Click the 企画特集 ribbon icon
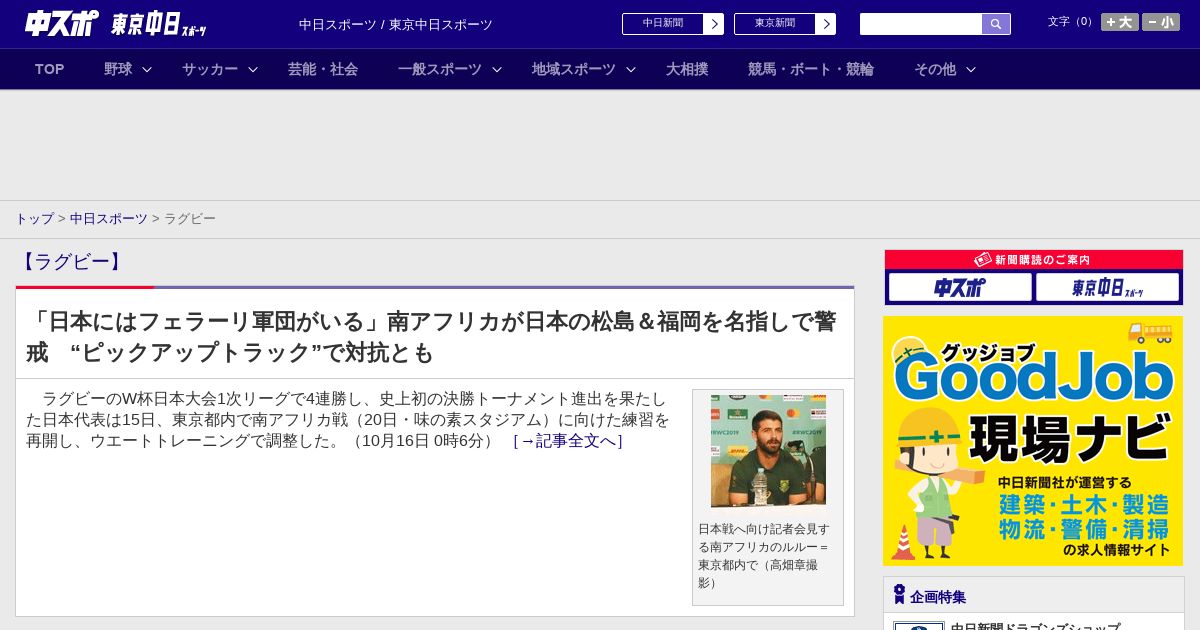 899,594
